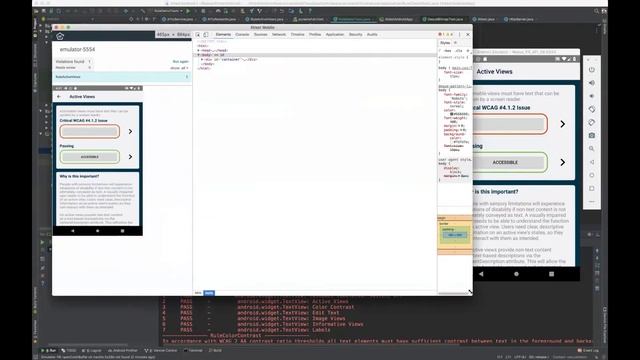The height and width of the screenshot is (360, 640).
Task: Click the html breadcrumb at bottom
Action: pyautogui.click(x=198, y=293)
